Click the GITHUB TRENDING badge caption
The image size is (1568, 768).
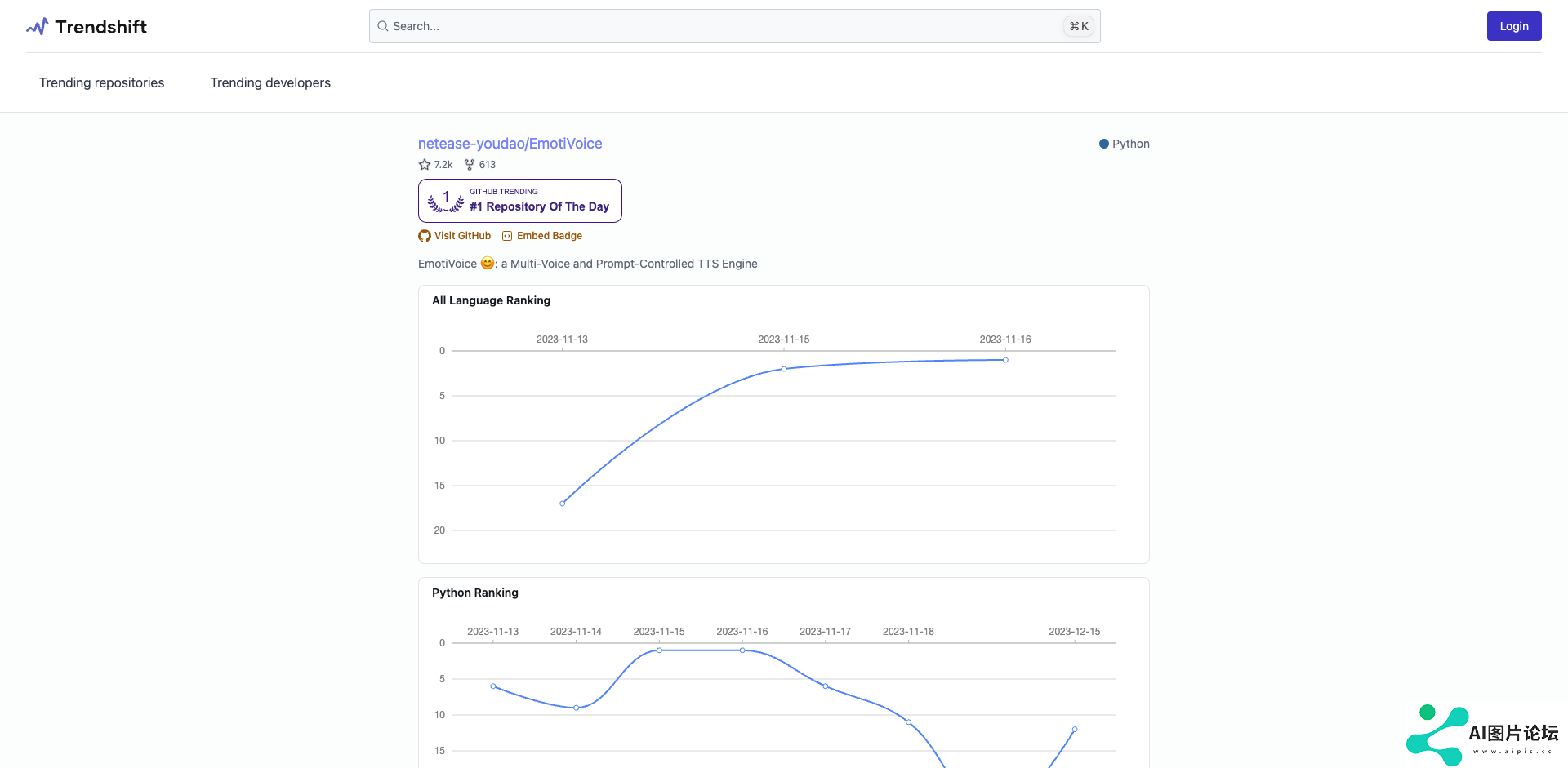[504, 192]
